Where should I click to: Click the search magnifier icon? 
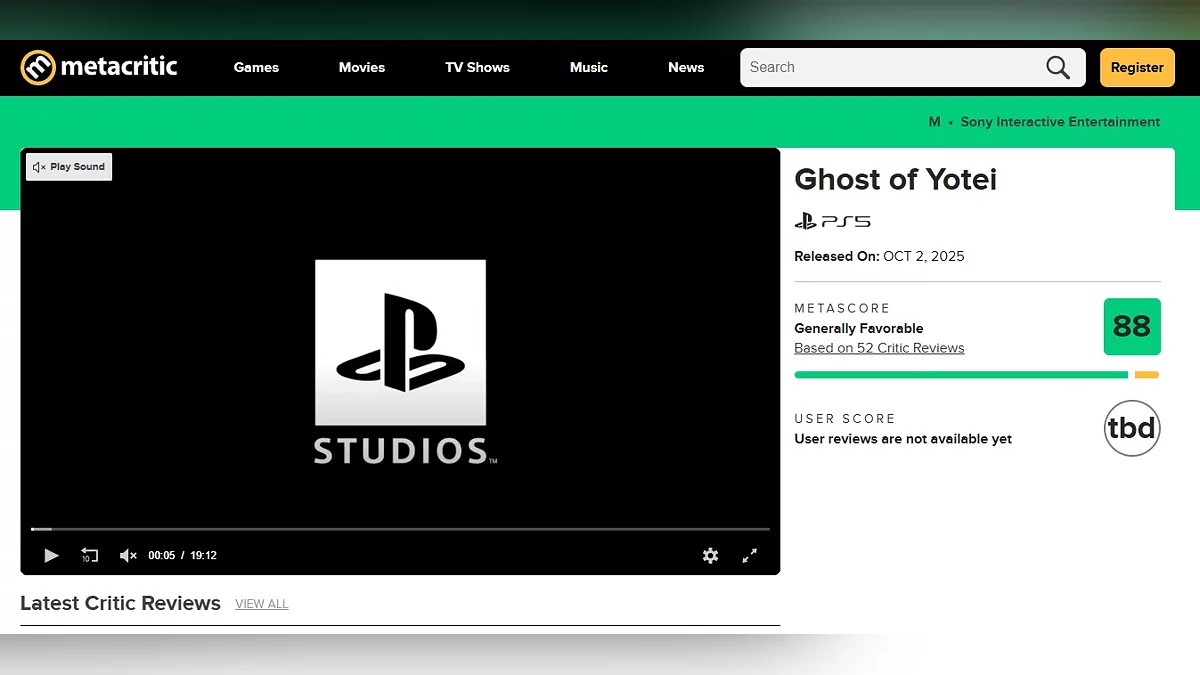pyautogui.click(x=1058, y=67)
